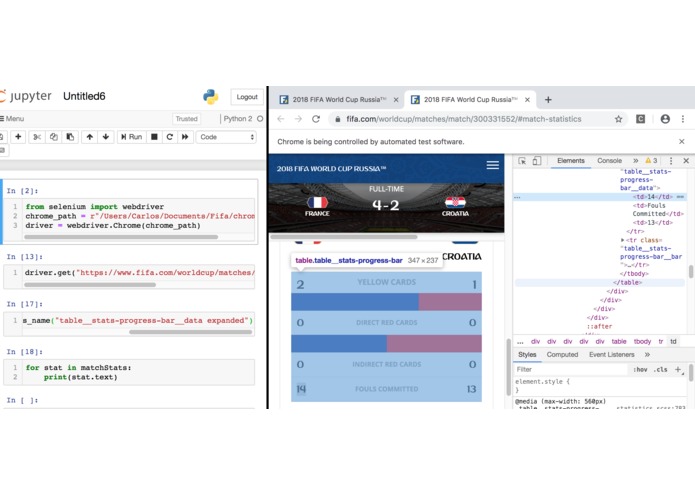
Task: Click the Jupyter insert cell below plus icon
Action: click(x=18, y=137)
